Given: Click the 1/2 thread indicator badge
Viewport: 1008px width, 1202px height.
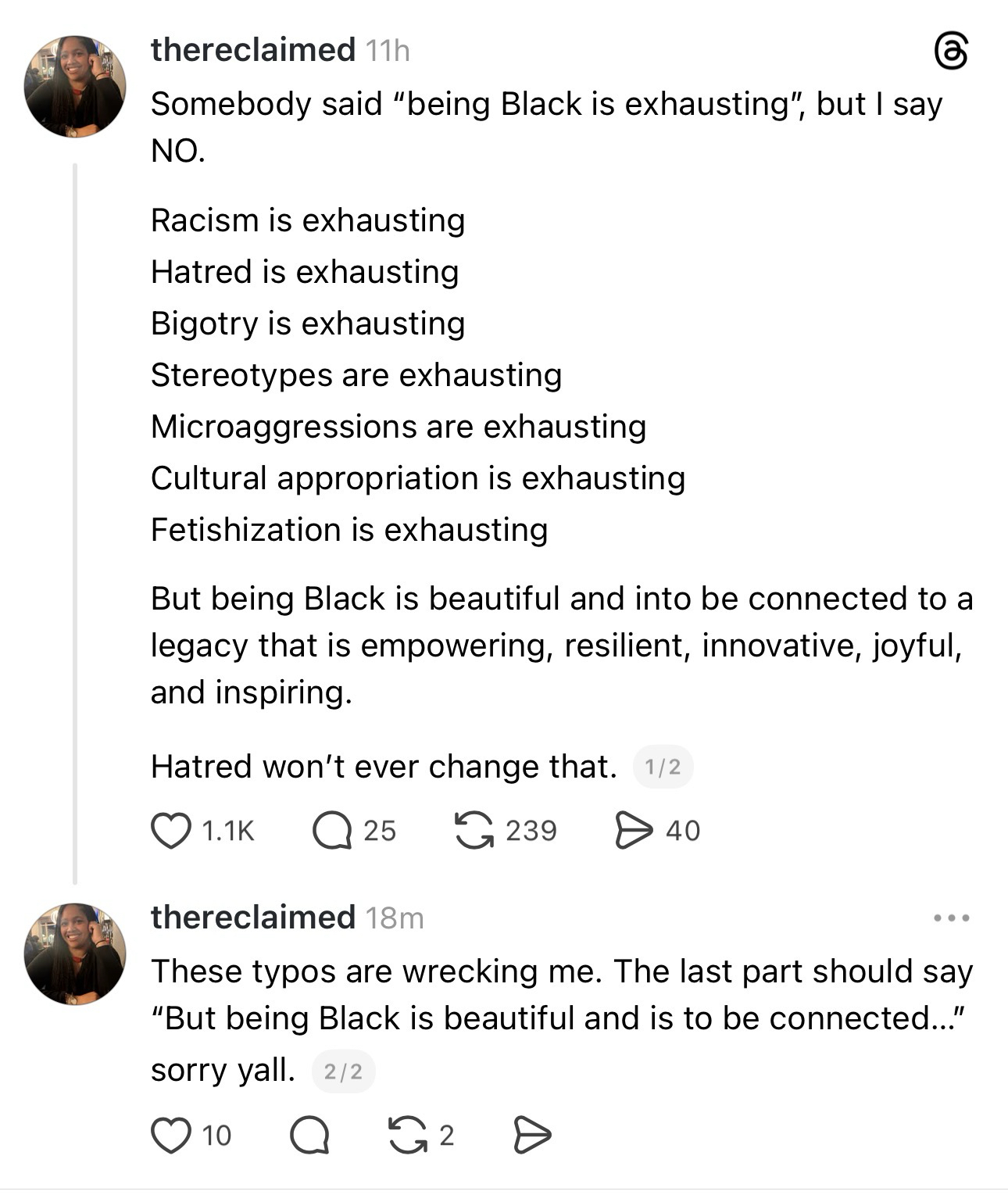Looking at the screenshot, I should click(x=663, y=767).
